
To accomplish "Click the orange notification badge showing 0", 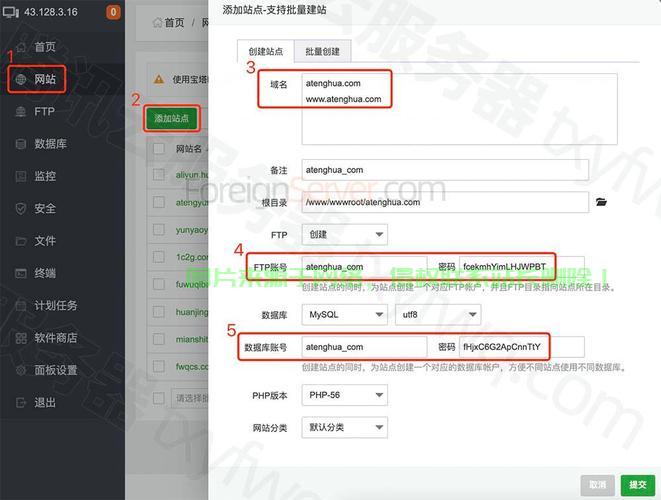I will [x=113, y=12].
